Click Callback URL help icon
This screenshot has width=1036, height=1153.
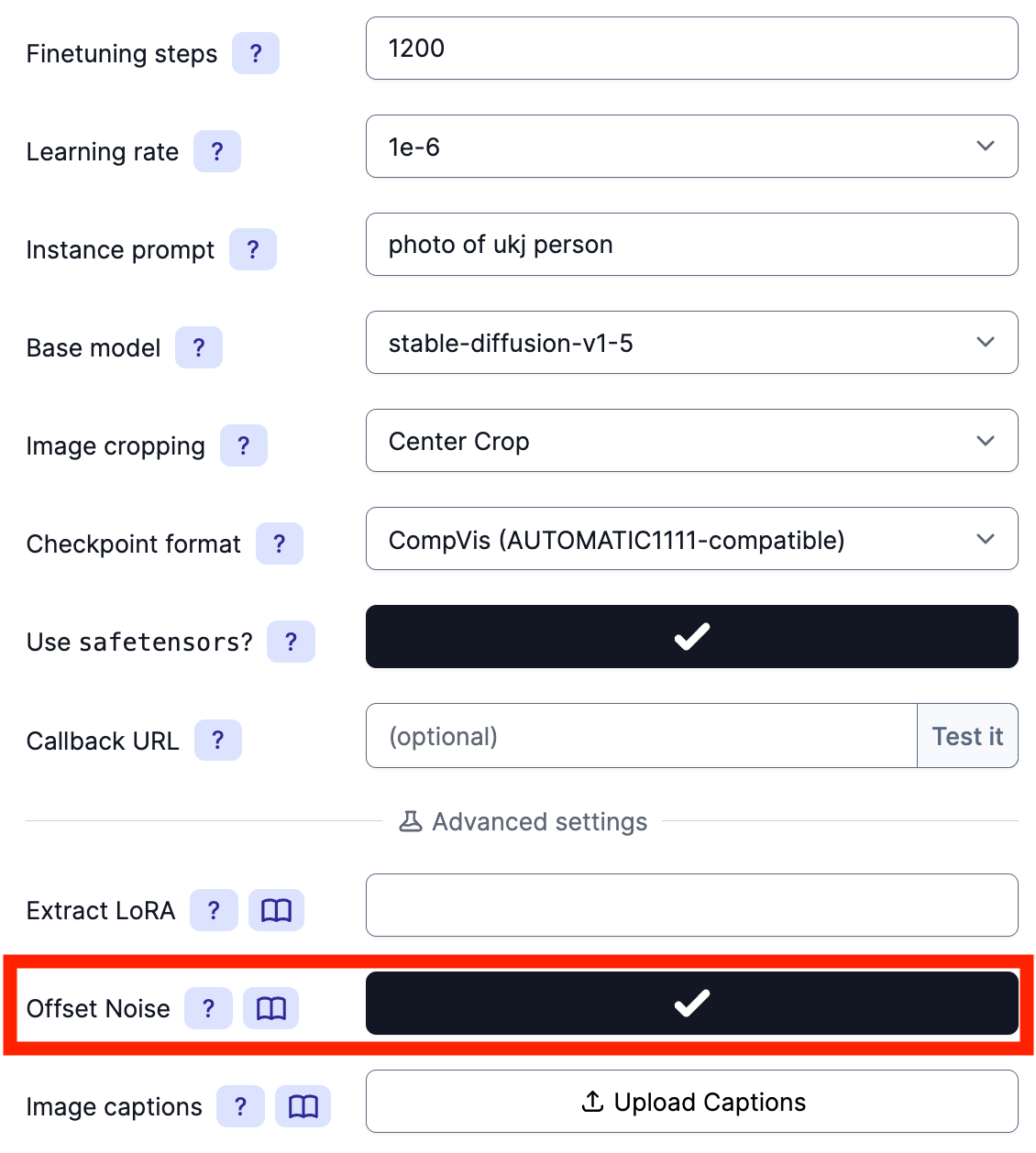[x=217, y=740]
